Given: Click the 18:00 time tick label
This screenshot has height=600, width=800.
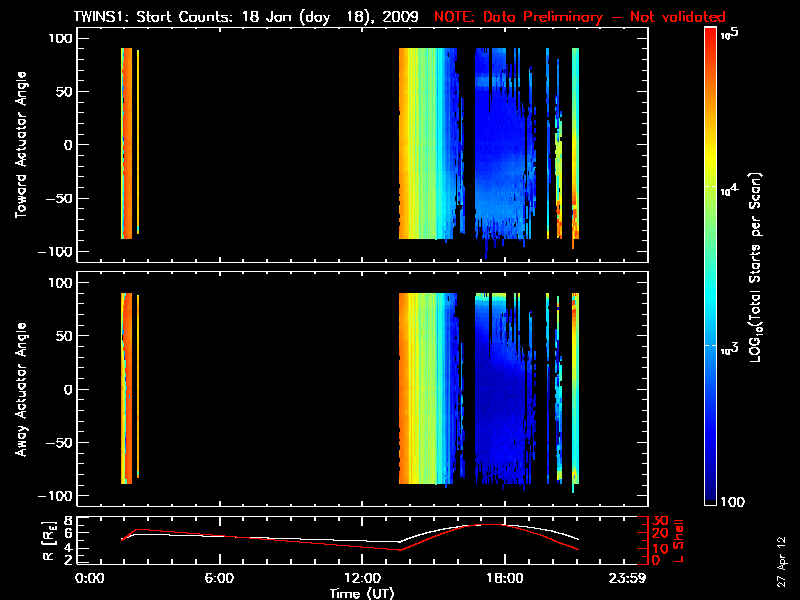Looking at the screenshot, I should [503, 579].
